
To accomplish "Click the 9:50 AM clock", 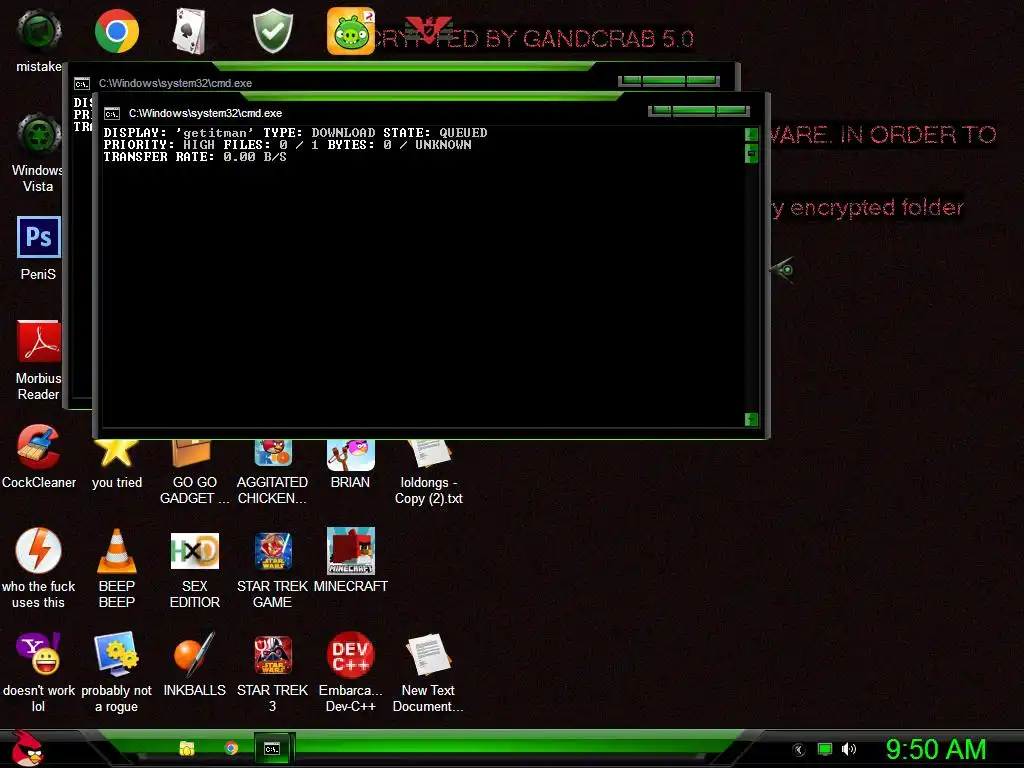I will pos(935,749).
